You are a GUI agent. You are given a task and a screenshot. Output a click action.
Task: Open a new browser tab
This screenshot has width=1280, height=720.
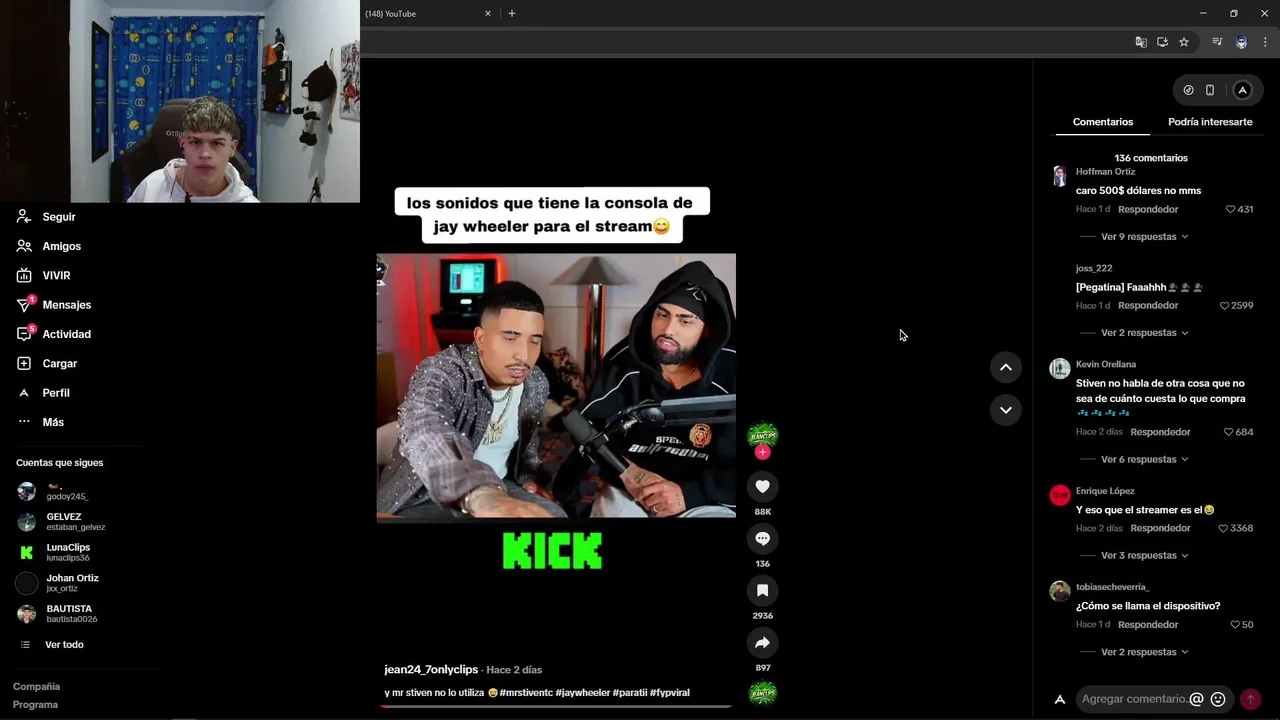[x=512, y=13]
